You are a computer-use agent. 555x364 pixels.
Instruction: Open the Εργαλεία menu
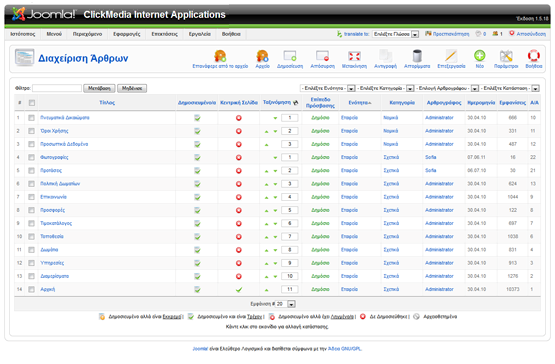point(200,34)
